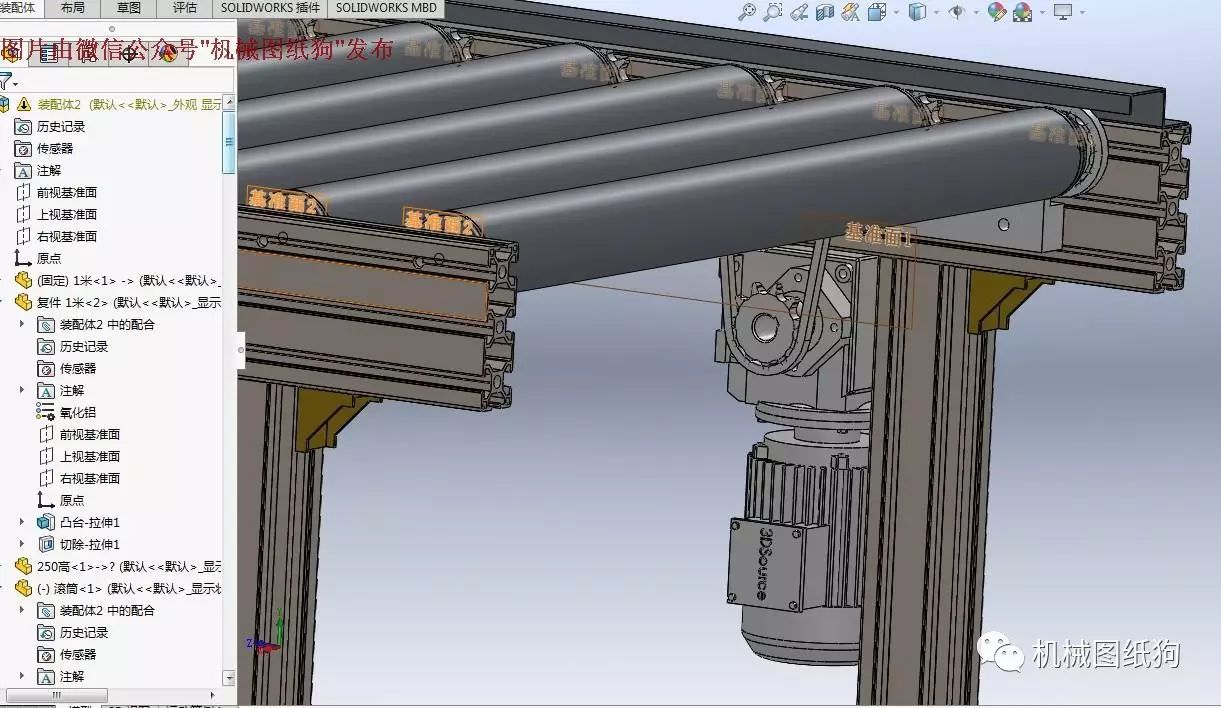Expand 注解 under 复件 1米<2>

22,390
